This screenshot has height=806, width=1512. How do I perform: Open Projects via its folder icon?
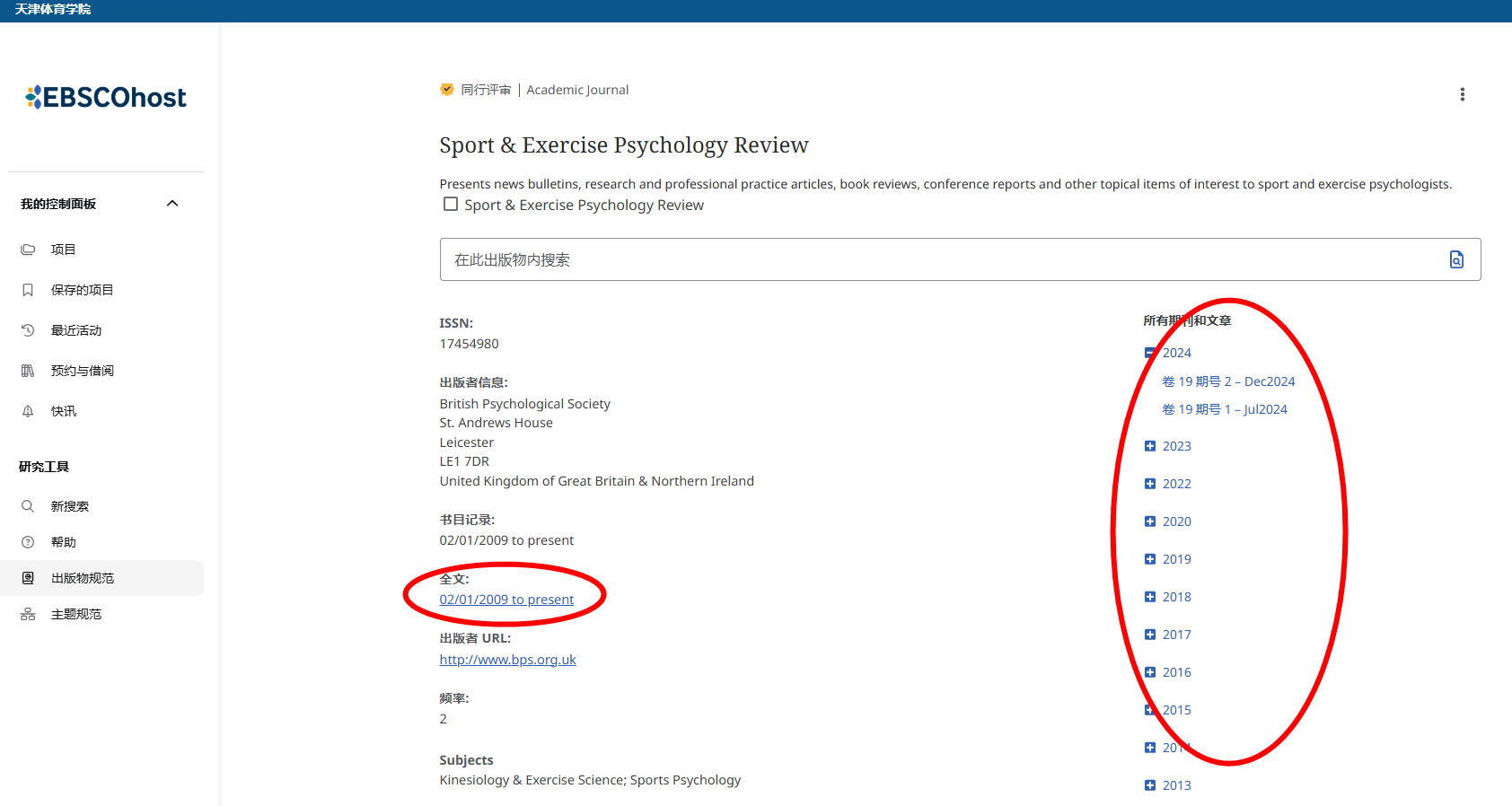[28, 250]
